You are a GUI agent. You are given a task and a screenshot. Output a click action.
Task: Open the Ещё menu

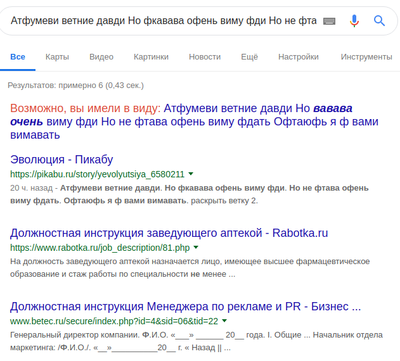[x=249, y=57]
